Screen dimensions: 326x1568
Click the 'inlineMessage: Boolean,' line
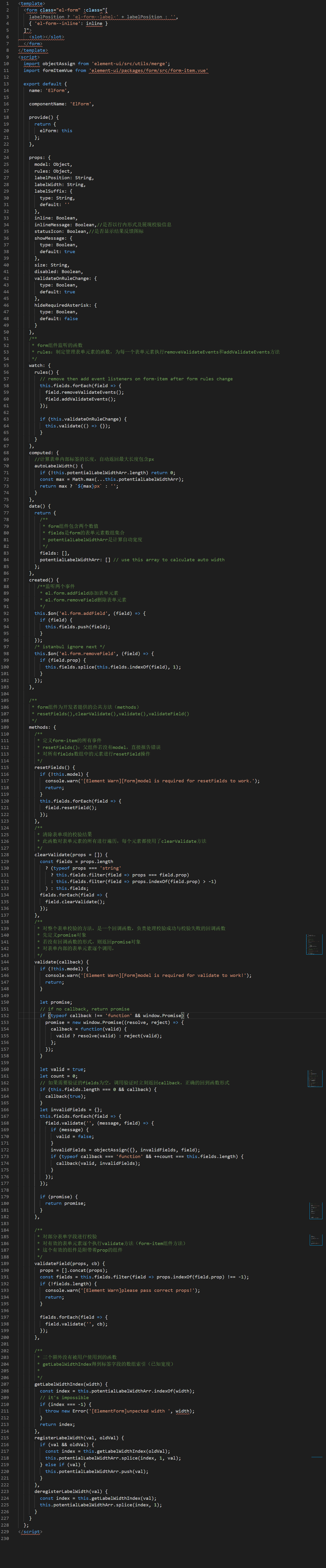pos(66,225)
